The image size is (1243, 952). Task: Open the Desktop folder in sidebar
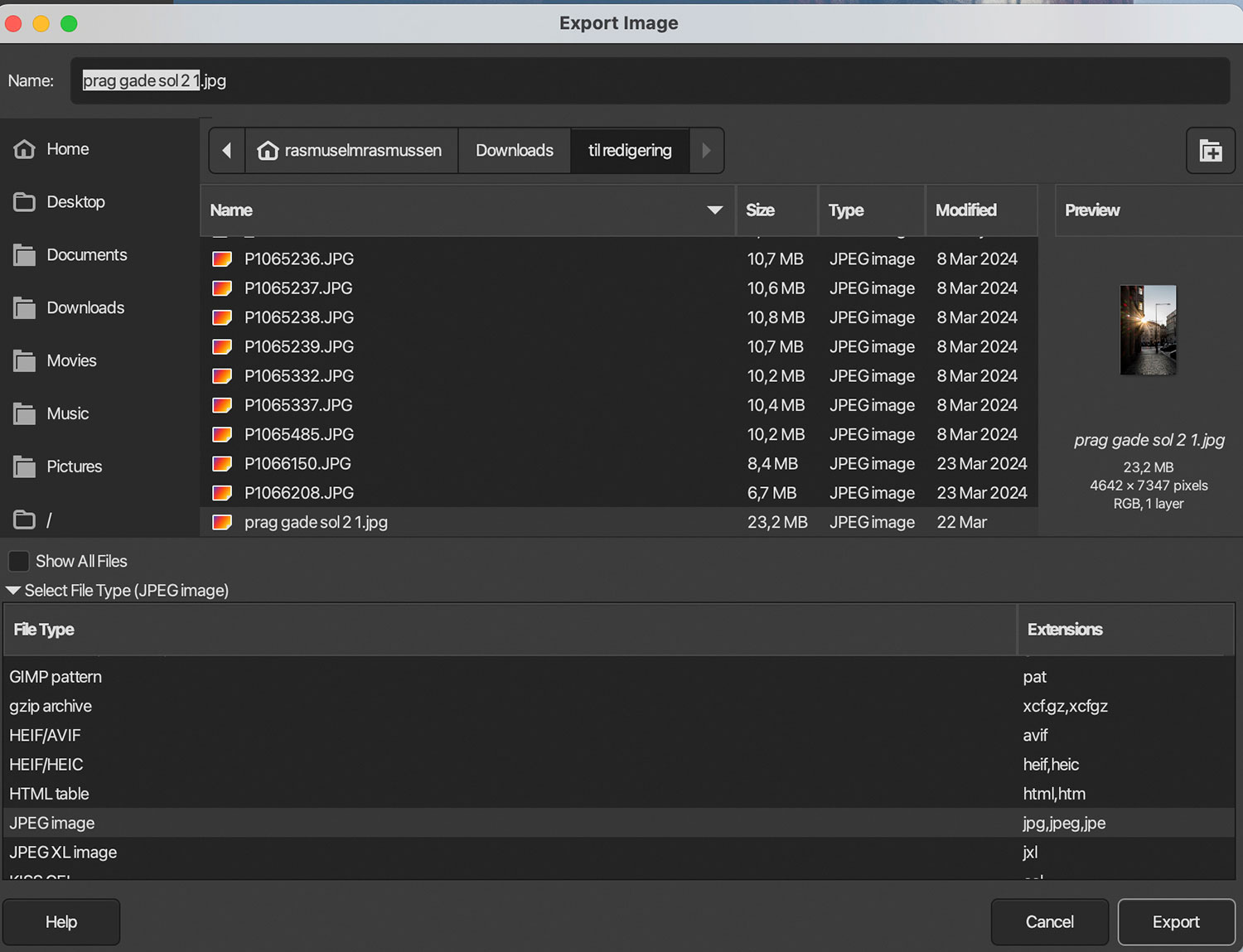click(75, 202)
